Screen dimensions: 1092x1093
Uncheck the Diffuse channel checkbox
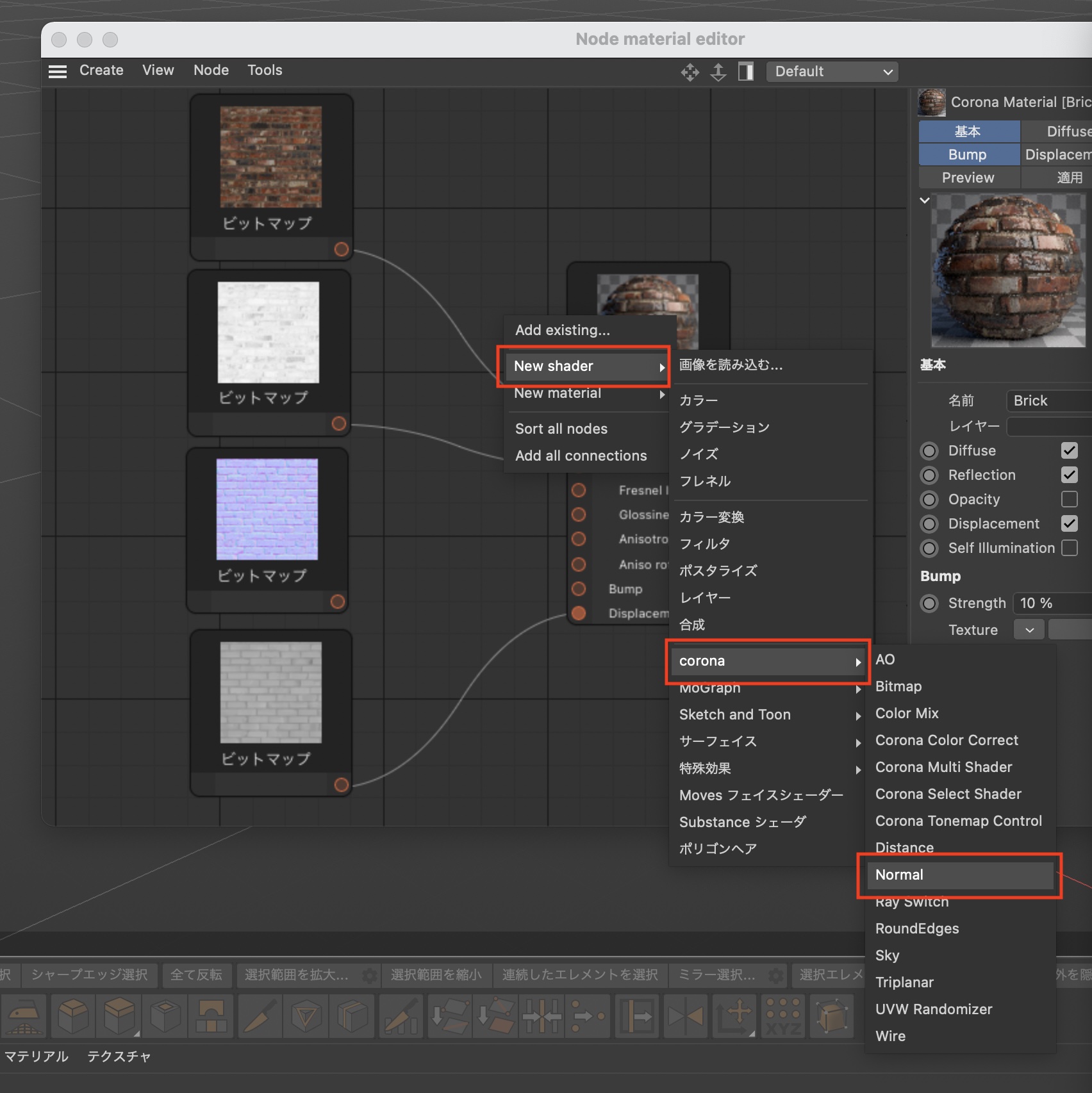pos(1069,450)
